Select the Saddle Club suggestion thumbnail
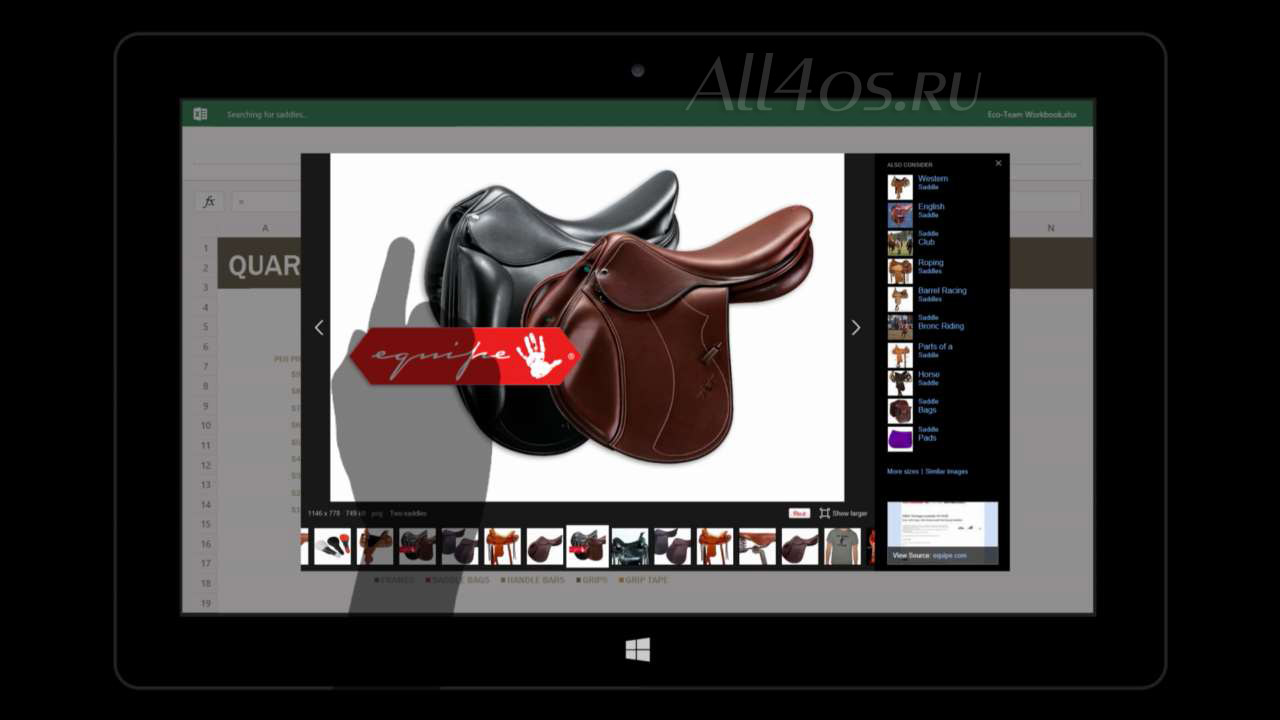This screenshot has height=720, width=1280. 900,243
